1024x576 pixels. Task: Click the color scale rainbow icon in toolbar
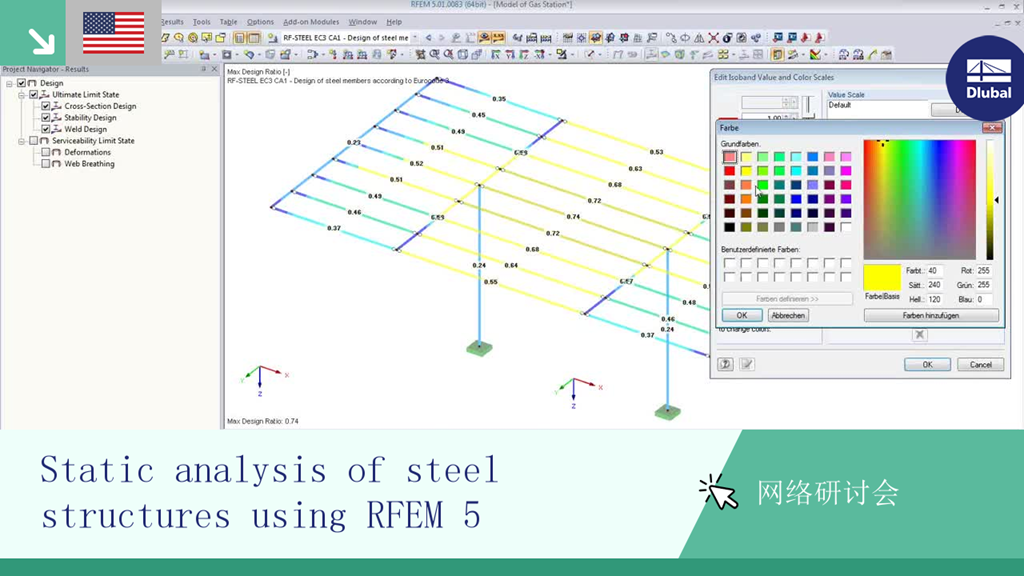click(816, 55)
